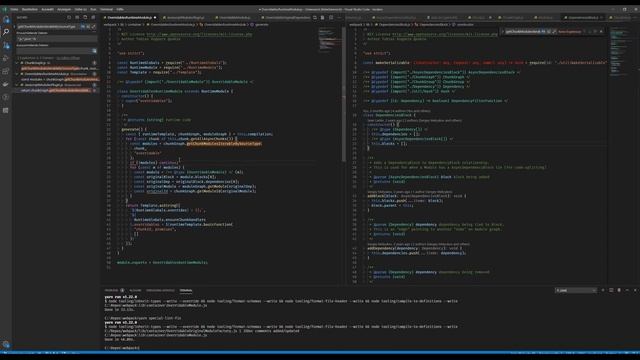Open MIT license URL link in left editor
640x360 pixels.
(199, 34)
